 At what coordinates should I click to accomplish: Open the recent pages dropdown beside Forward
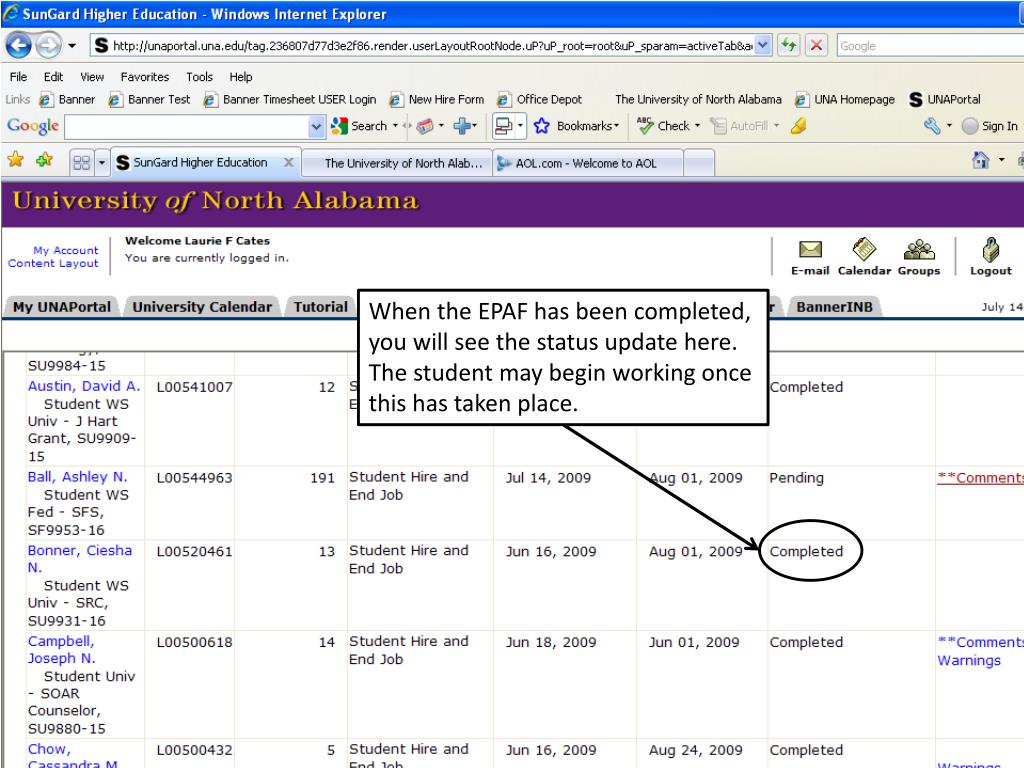72,46
